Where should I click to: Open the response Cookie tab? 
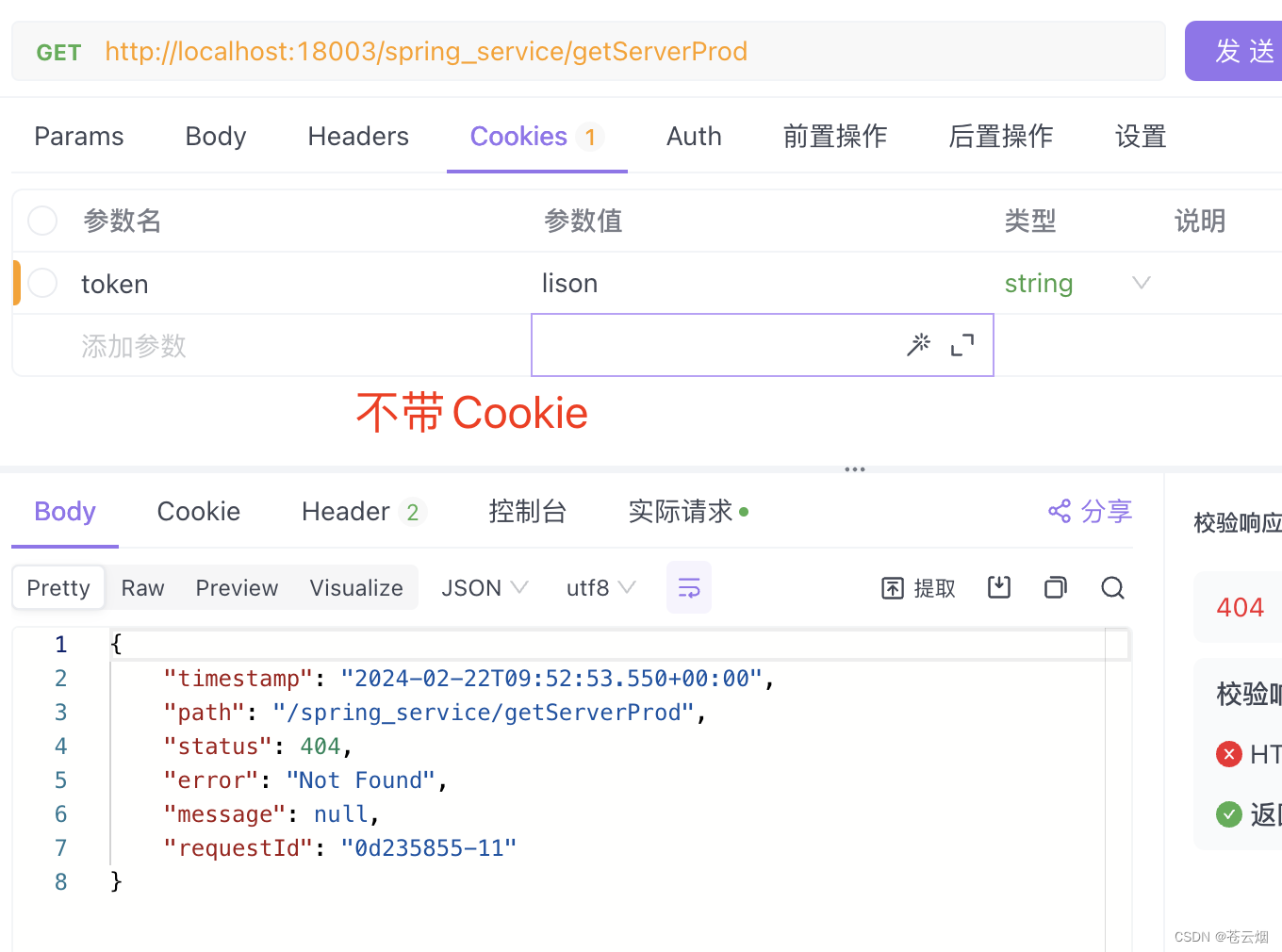point(198,512)
